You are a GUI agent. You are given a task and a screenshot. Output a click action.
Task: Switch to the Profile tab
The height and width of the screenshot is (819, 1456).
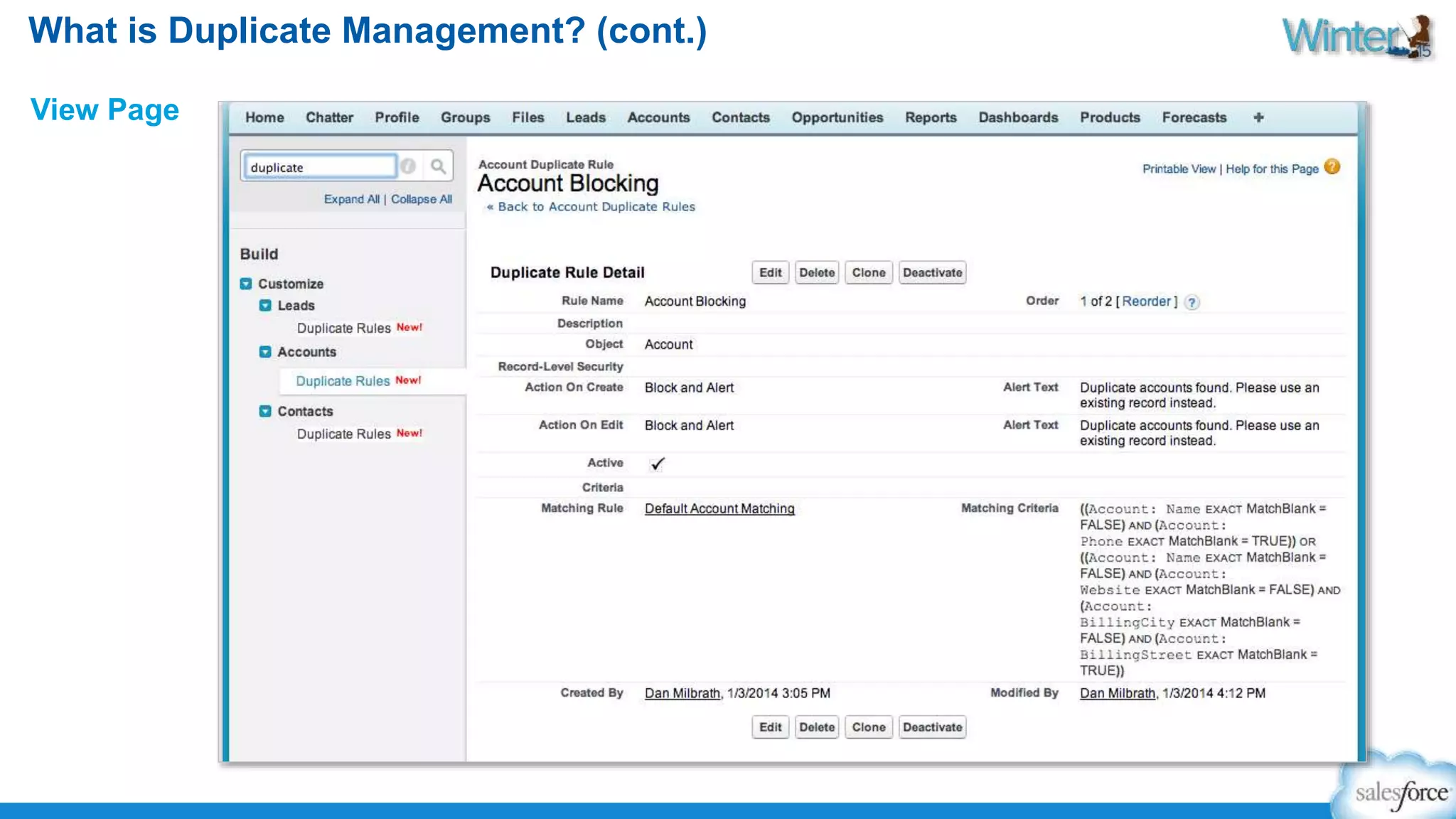tap(397, 117)
